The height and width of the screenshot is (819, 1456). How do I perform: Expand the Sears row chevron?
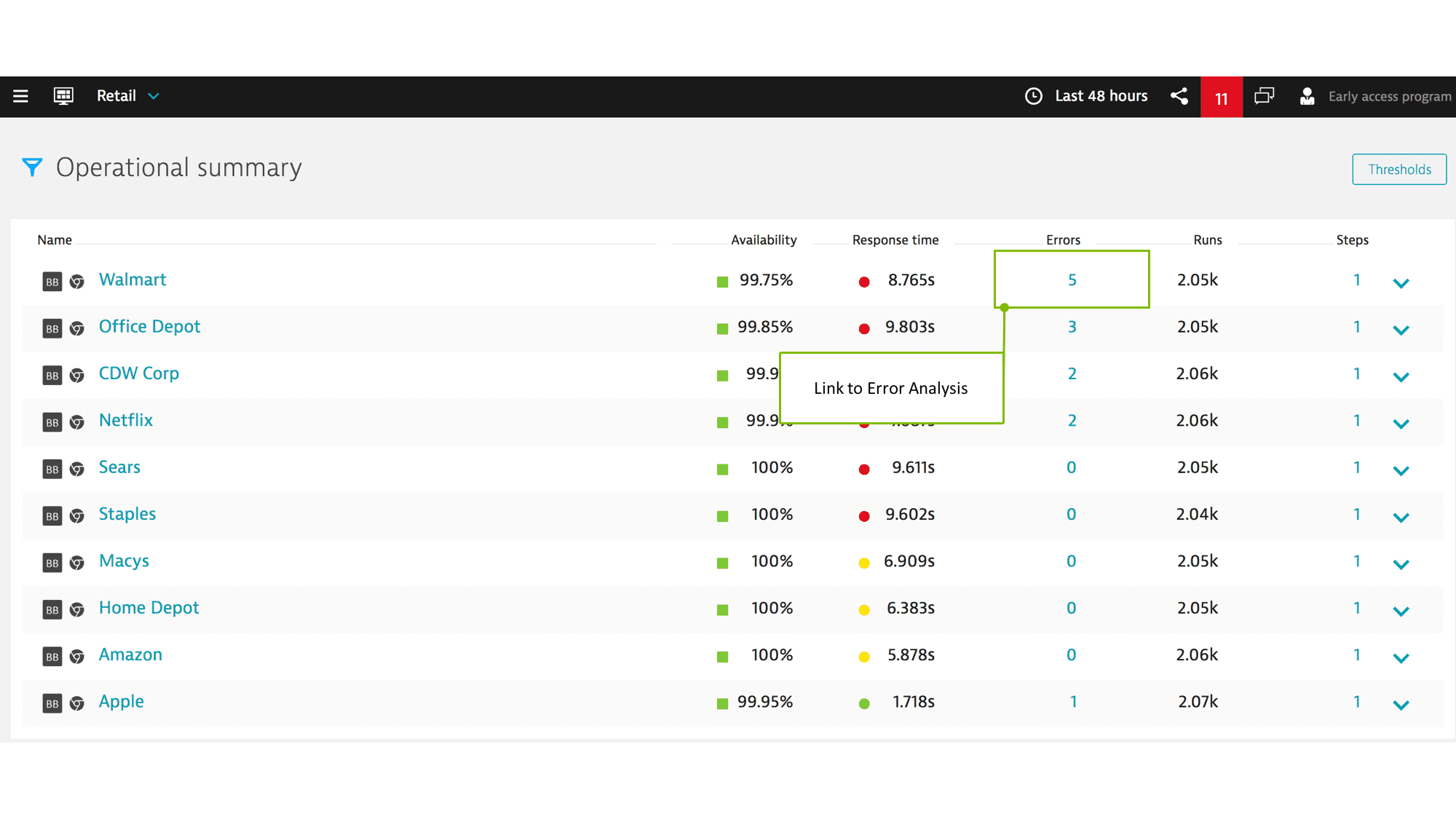1401,470
